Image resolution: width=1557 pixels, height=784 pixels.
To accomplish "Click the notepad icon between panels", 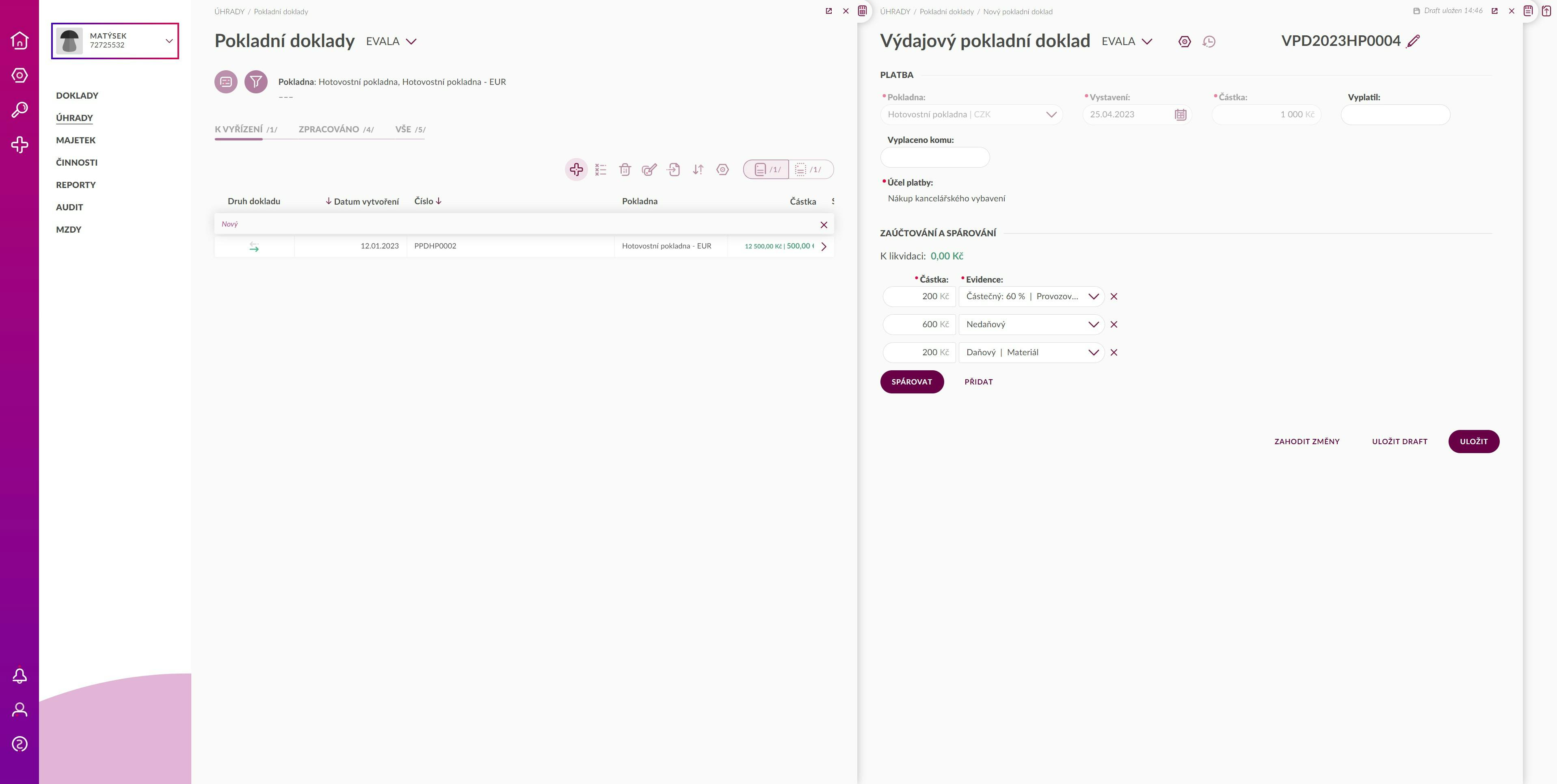I will 863,11.
